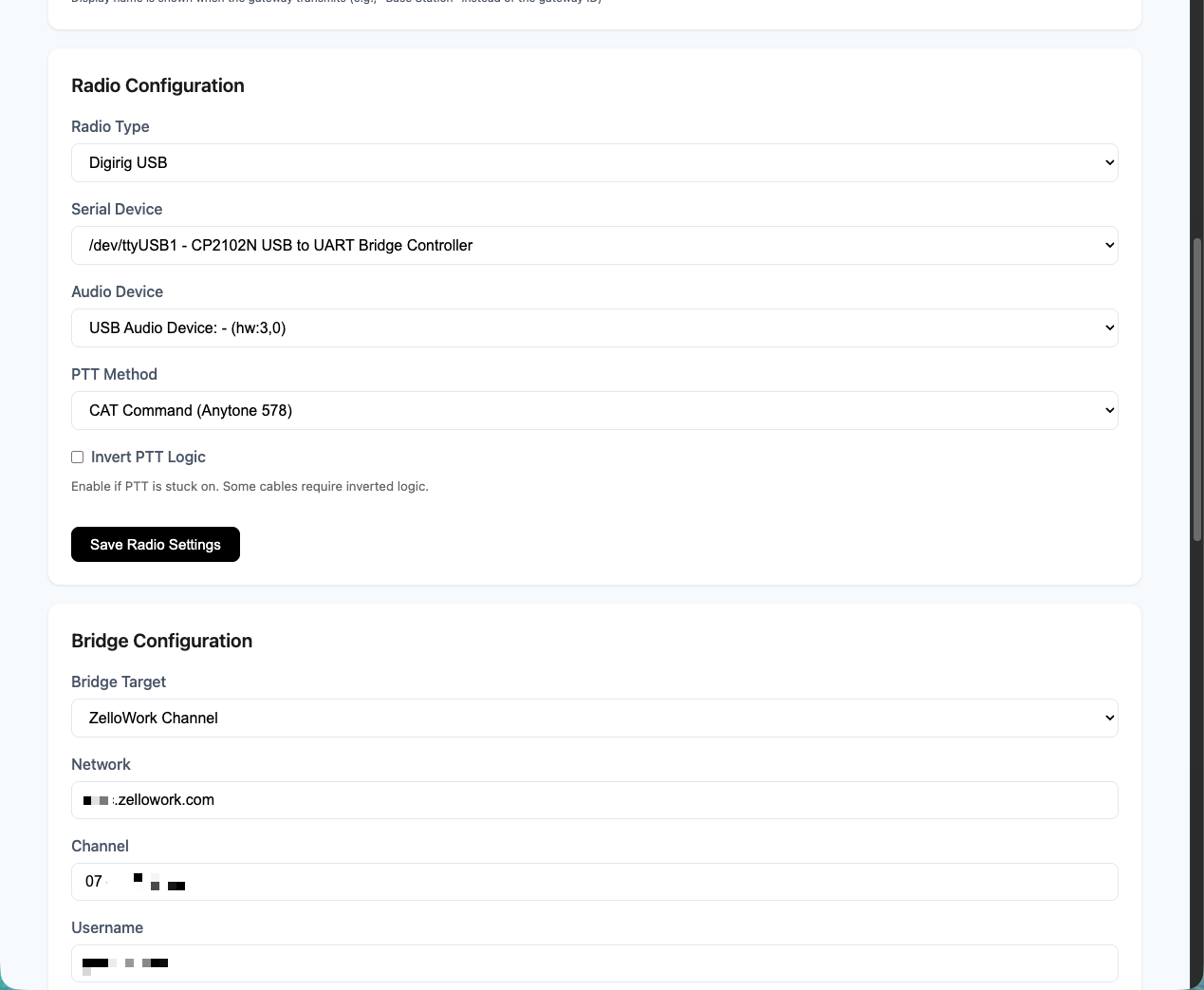The image size is (1204, 990).
Task: Open the Bridge Target selector showing ZelloWork Channel
Action: point(595,718)
